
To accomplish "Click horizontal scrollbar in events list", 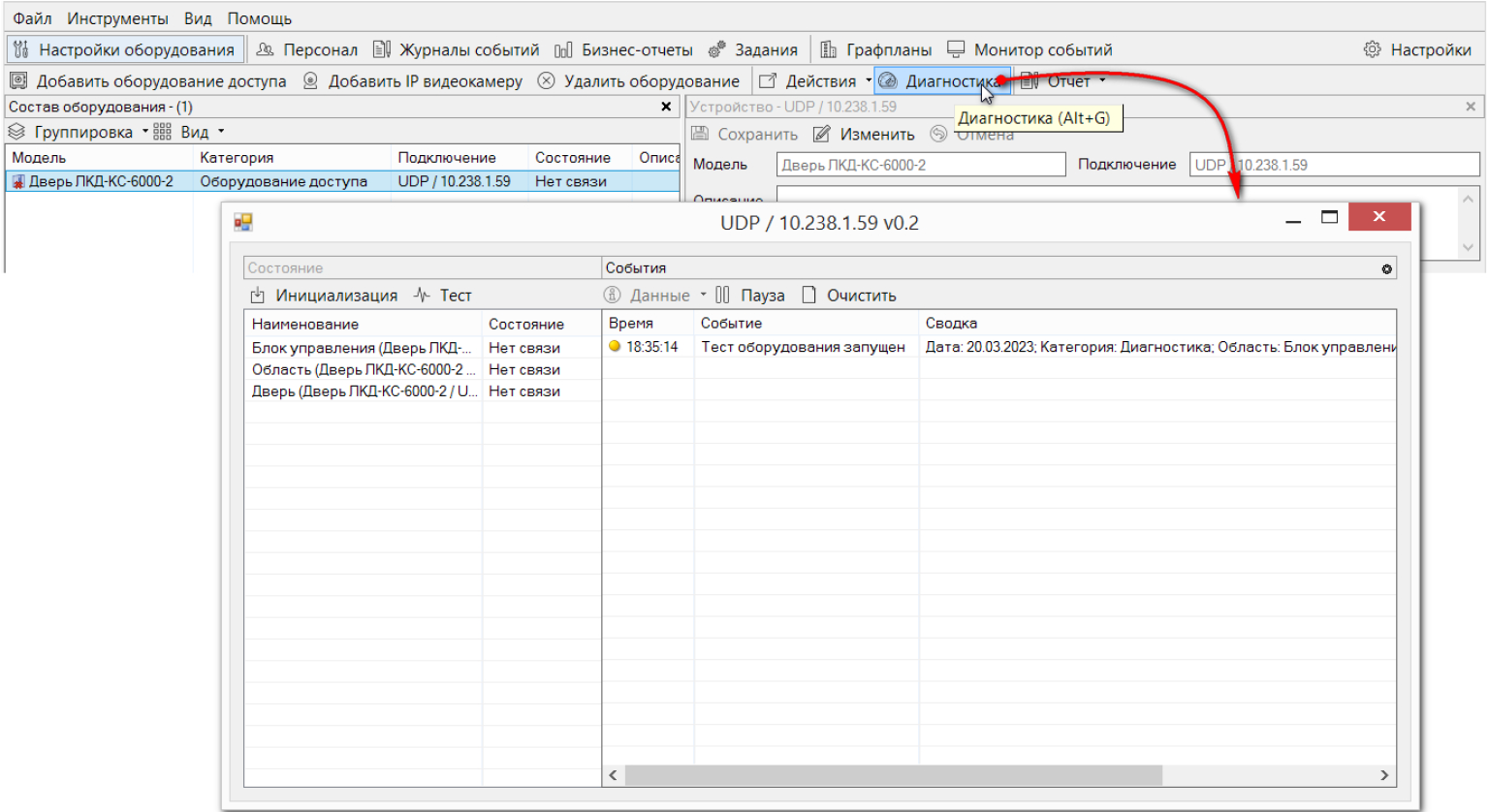I will click(893, 775).
